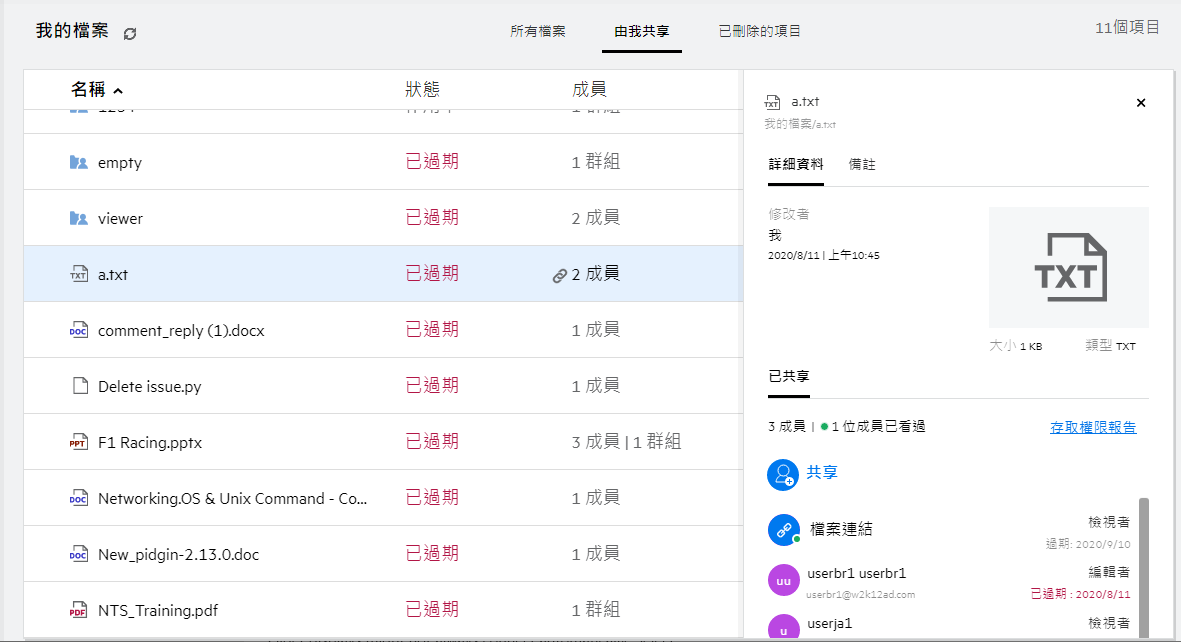Close the a.txt details panel
Image resolution: width=1181 pixels, height=642 pixels.
point(1141,103)
